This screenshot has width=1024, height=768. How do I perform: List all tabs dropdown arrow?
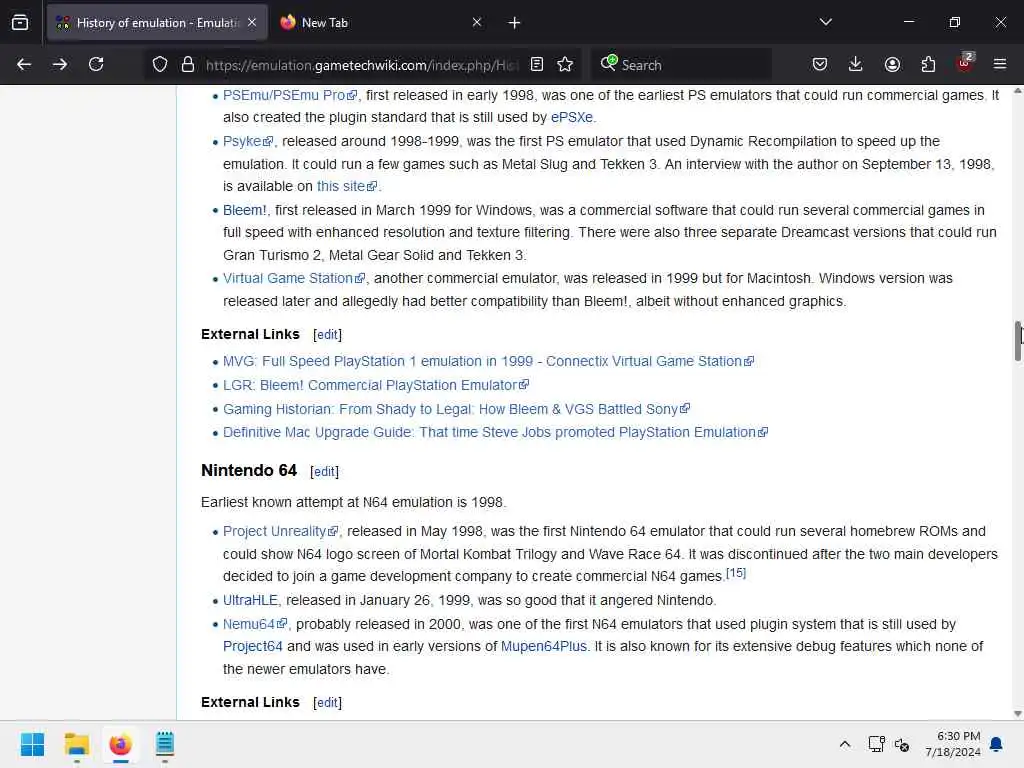click(x=825, y=22)
